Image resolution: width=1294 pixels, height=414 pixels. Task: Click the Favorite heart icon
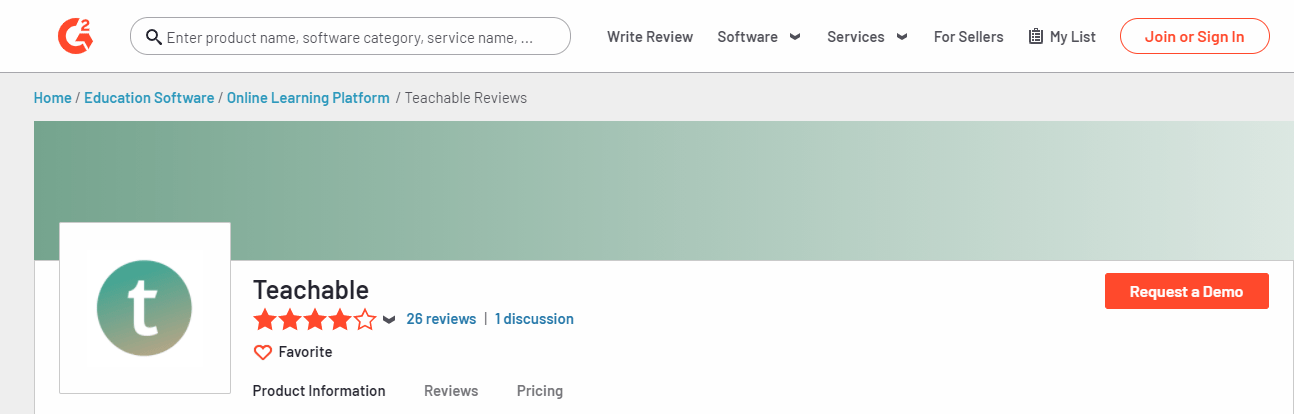tap(263, 352)
